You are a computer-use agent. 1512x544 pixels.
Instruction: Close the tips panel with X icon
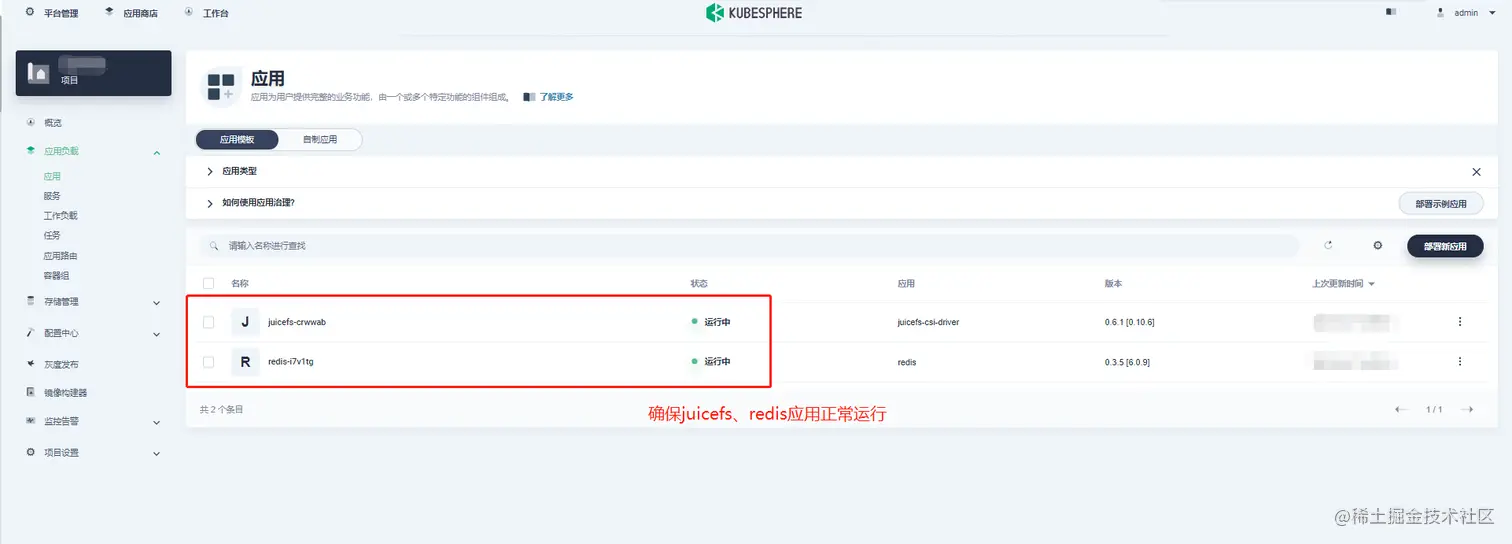[1476, 172]
